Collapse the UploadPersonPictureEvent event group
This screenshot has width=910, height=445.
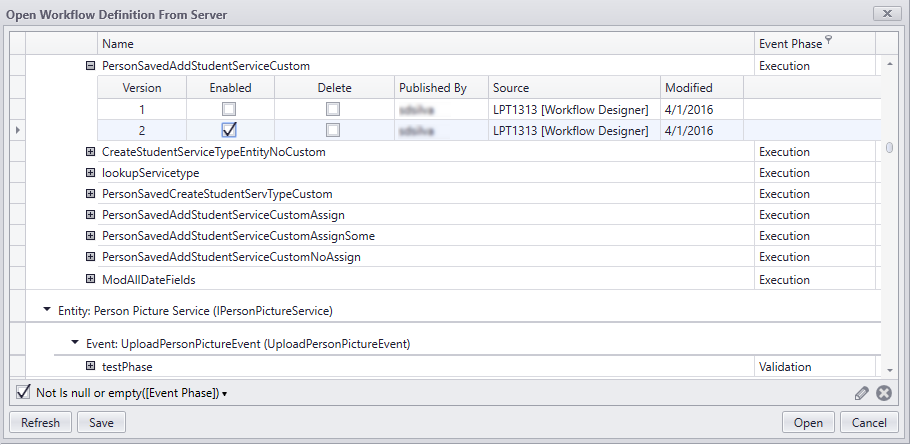pyautogui.click(x=75, y=343)
